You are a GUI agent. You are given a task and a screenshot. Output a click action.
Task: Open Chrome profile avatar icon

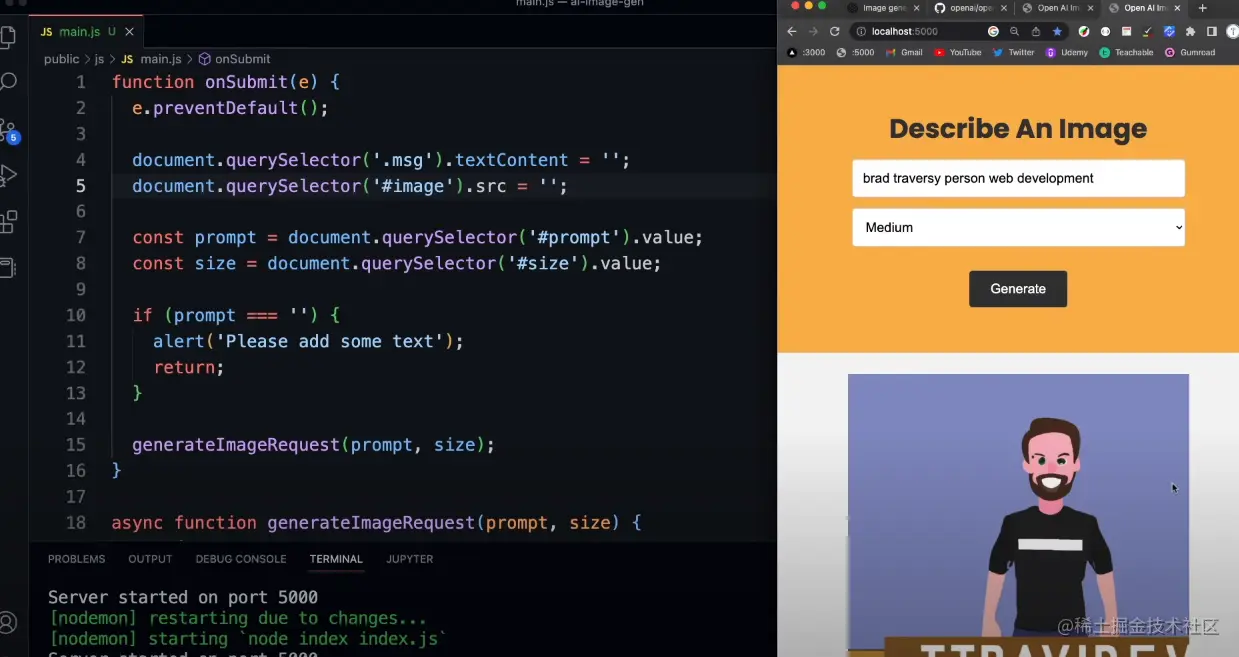1232,31
